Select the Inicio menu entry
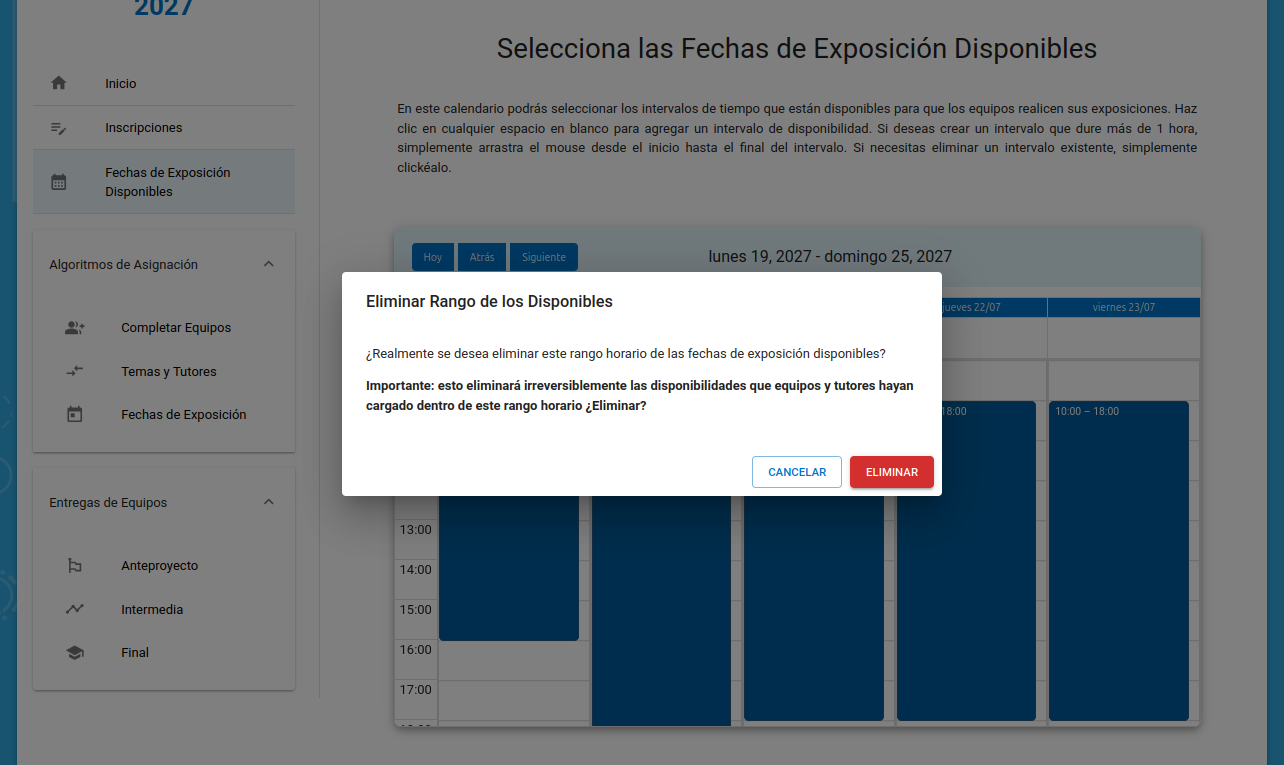Image resolution: width=1284 pixels, height=765 pixels. (x=121, y=84)
